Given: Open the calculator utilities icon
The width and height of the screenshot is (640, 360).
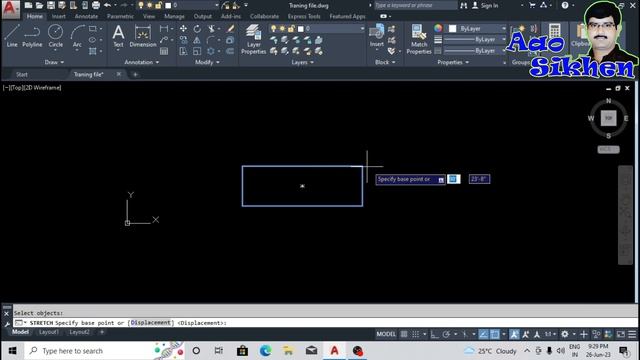Looking at the screenshot, I should pos(554,31).
